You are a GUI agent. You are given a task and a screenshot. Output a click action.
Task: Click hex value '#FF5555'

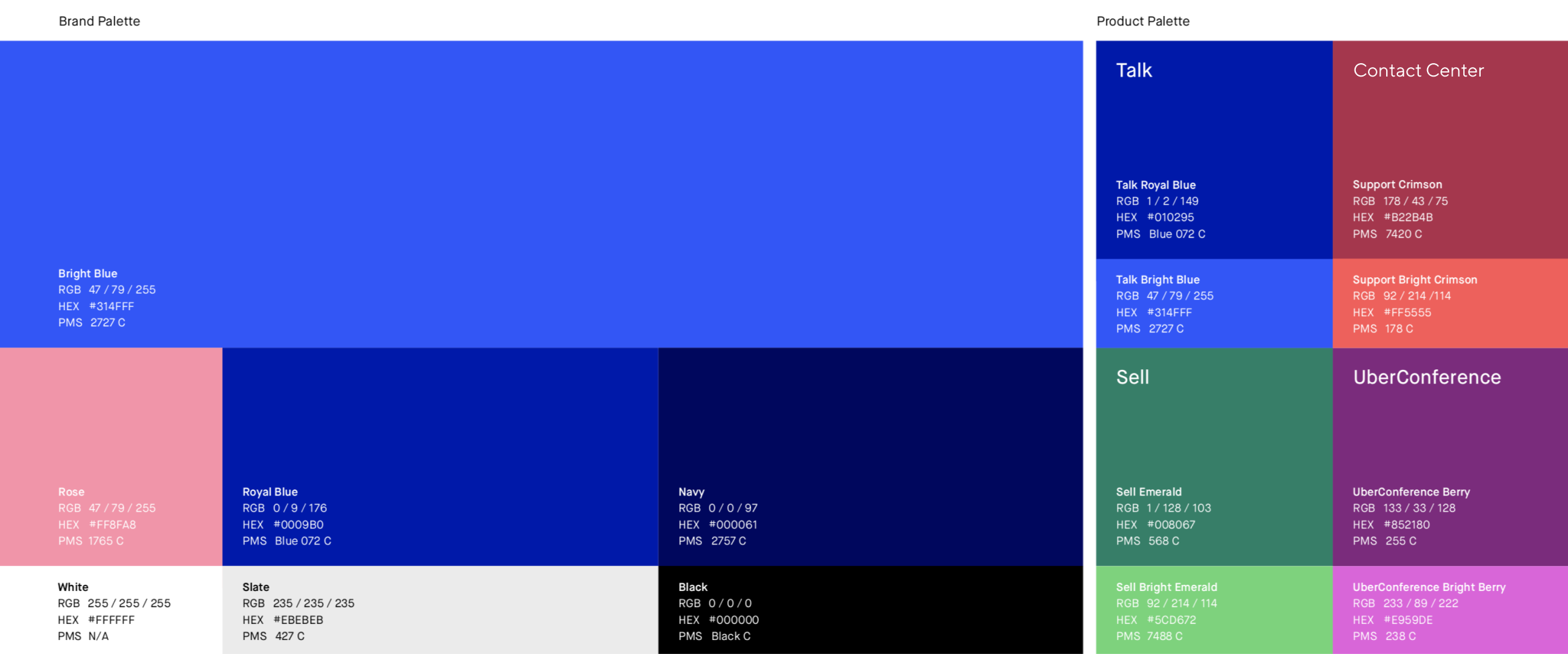(x=1408, y=313)
